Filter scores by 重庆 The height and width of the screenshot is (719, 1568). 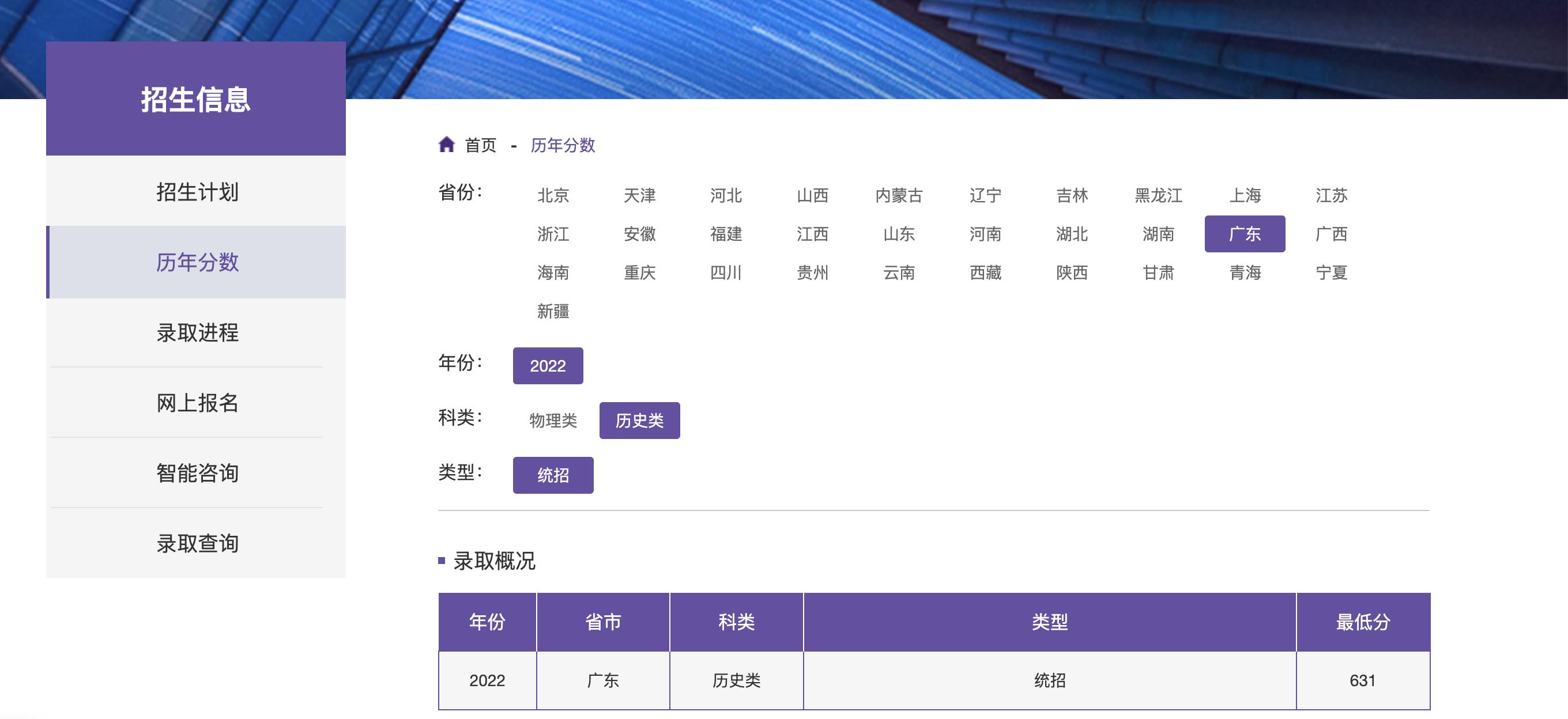pyautogui.click(x=639, y=273)
